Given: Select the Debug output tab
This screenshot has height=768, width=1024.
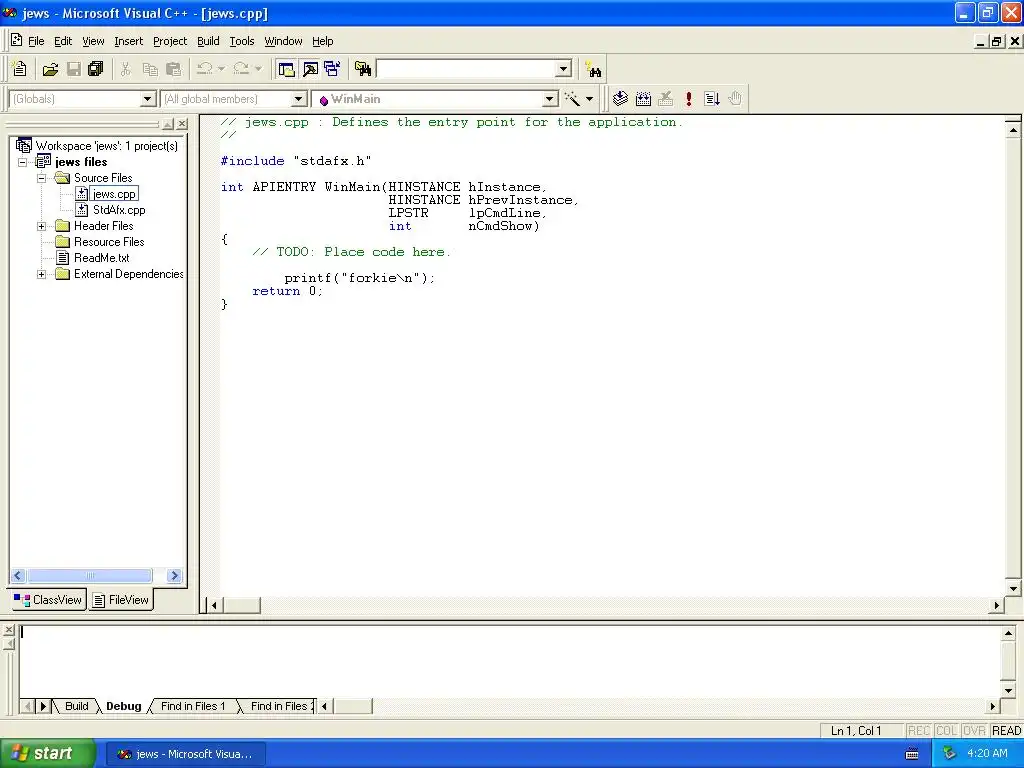Looking at the screenshot, I should coord(123,706).
